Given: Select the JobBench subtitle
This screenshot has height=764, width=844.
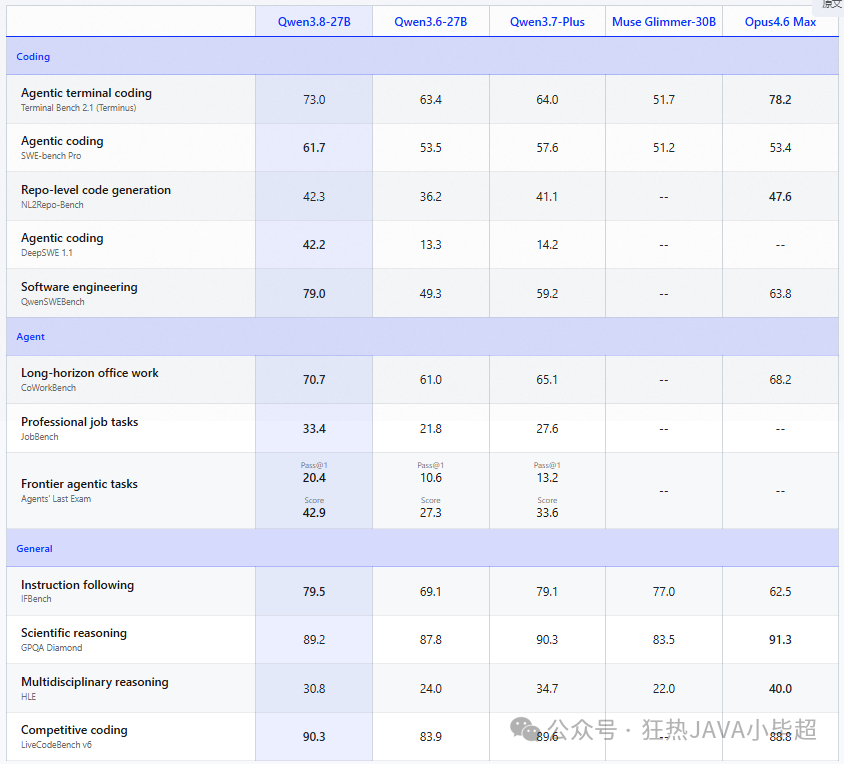Looking at the screenshot, I should 40,437.
